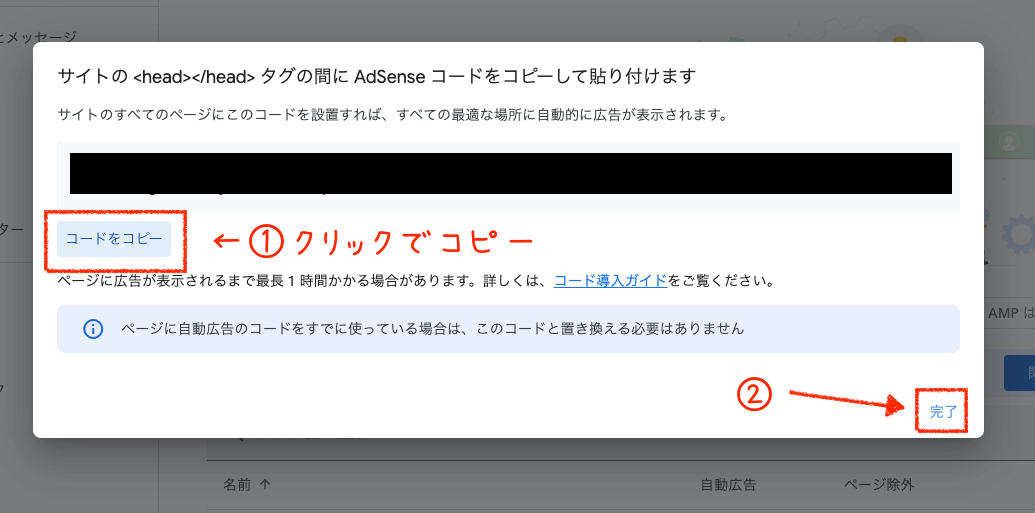This screenshot has height=513, width=1035.
Task: Click the blue info circle icon
Action: [93, 329]
